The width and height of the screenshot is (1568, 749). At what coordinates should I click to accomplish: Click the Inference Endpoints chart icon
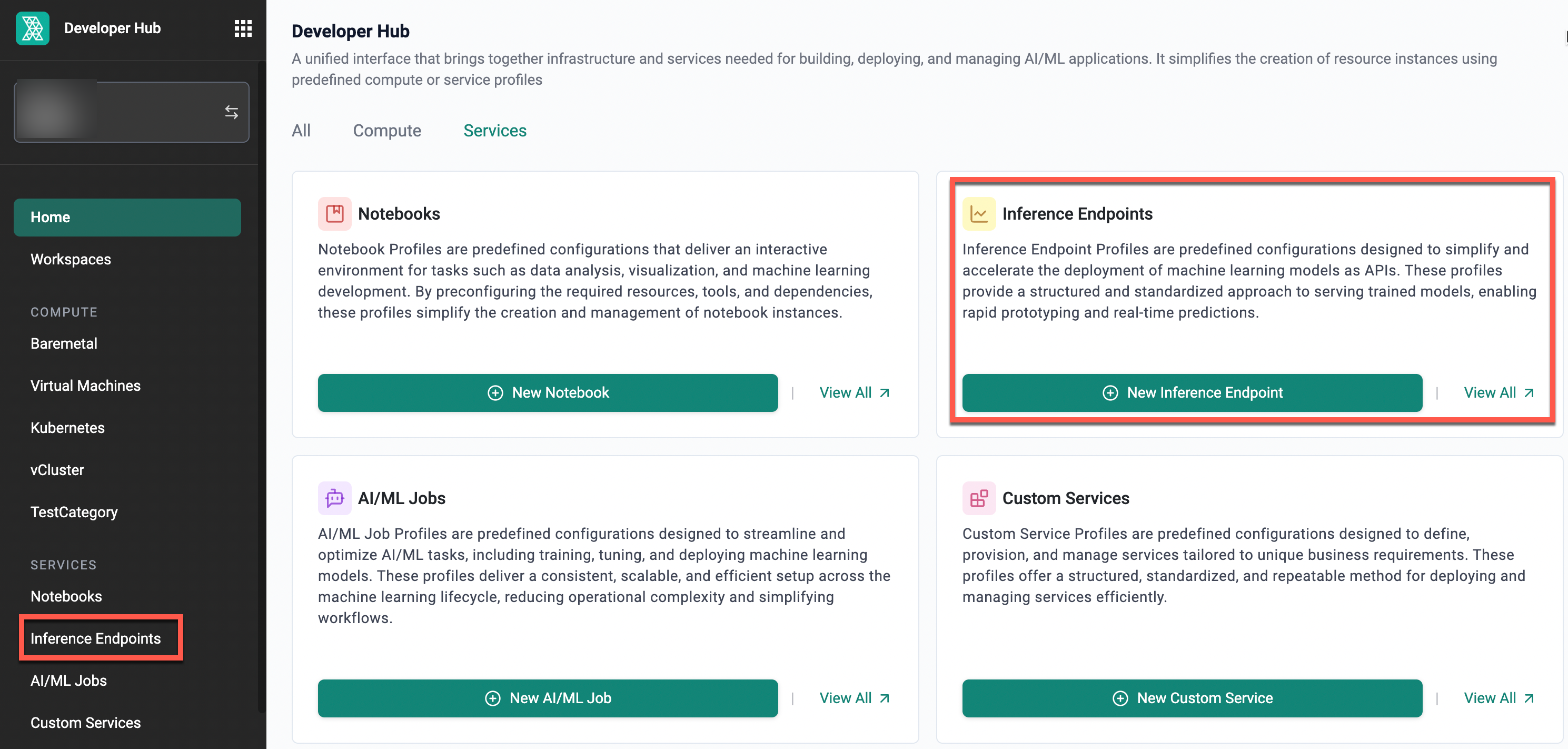(x=978, y=214)
